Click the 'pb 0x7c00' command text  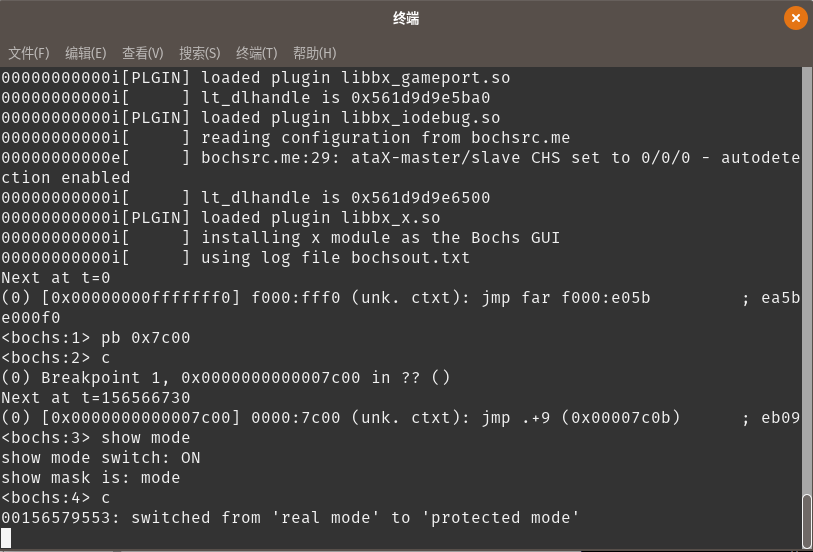pyautogui.click(x=146, y=338)
